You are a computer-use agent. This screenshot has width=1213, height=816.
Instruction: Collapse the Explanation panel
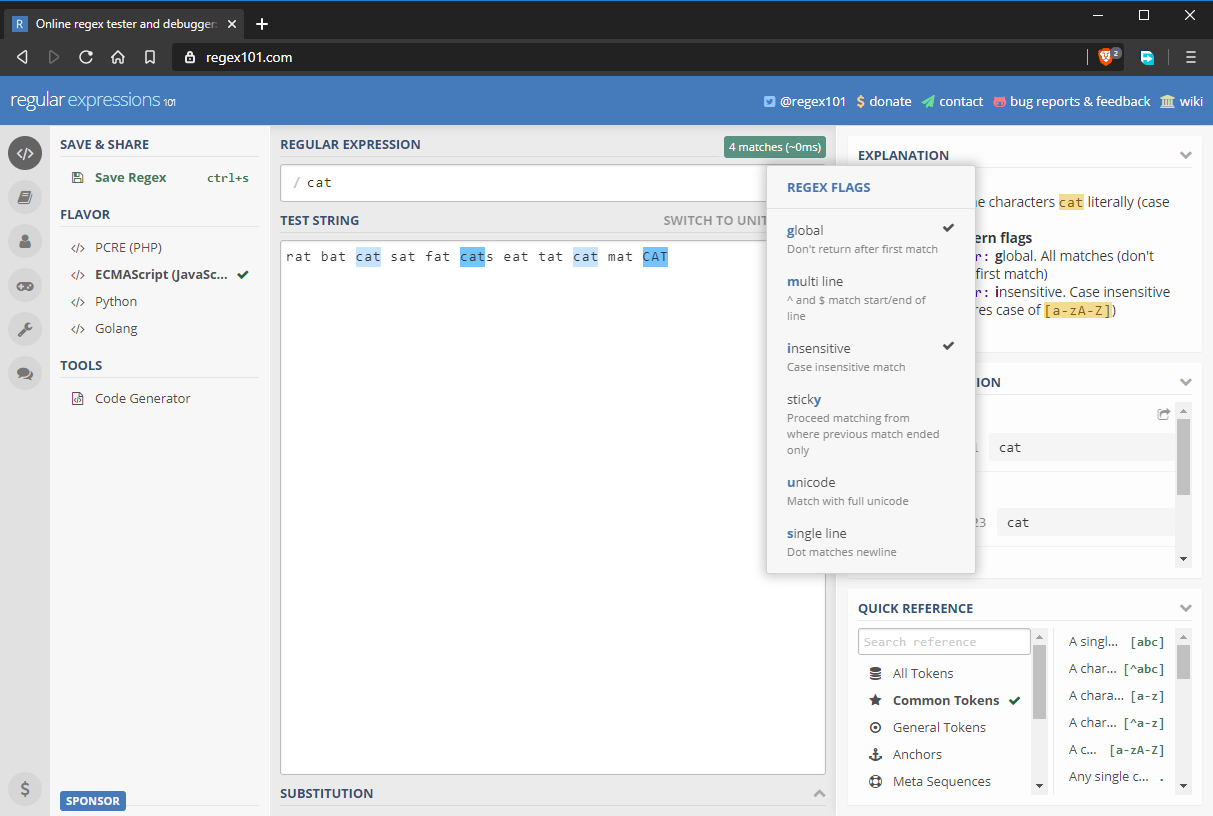coord(1185,155)
